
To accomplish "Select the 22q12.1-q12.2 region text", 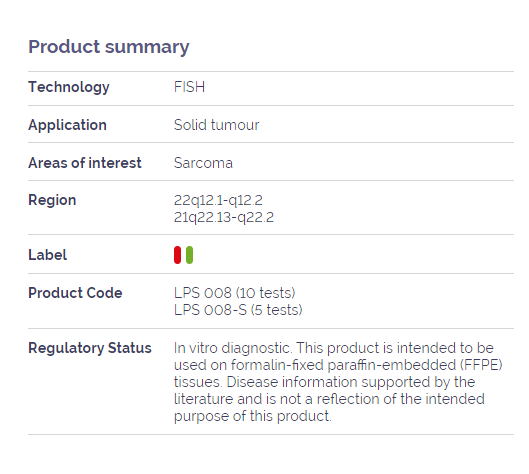I will tap(218, 200).
